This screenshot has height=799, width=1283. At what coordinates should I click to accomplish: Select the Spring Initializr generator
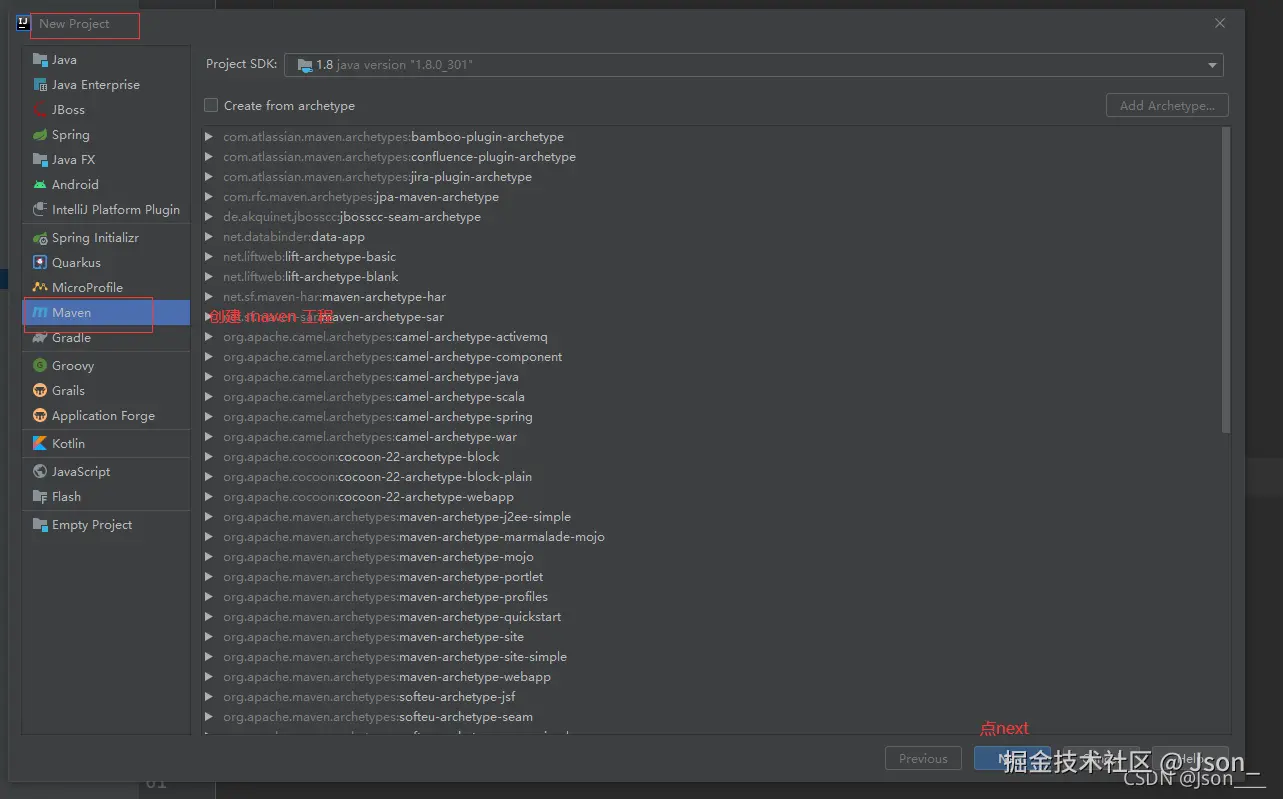[x=106, y=238]
